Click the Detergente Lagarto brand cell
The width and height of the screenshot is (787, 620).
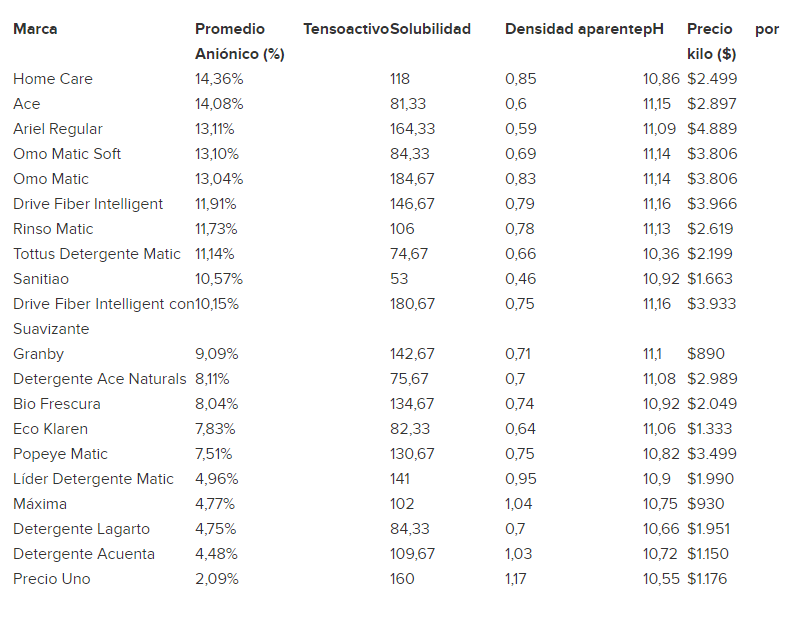click(81, 529)
